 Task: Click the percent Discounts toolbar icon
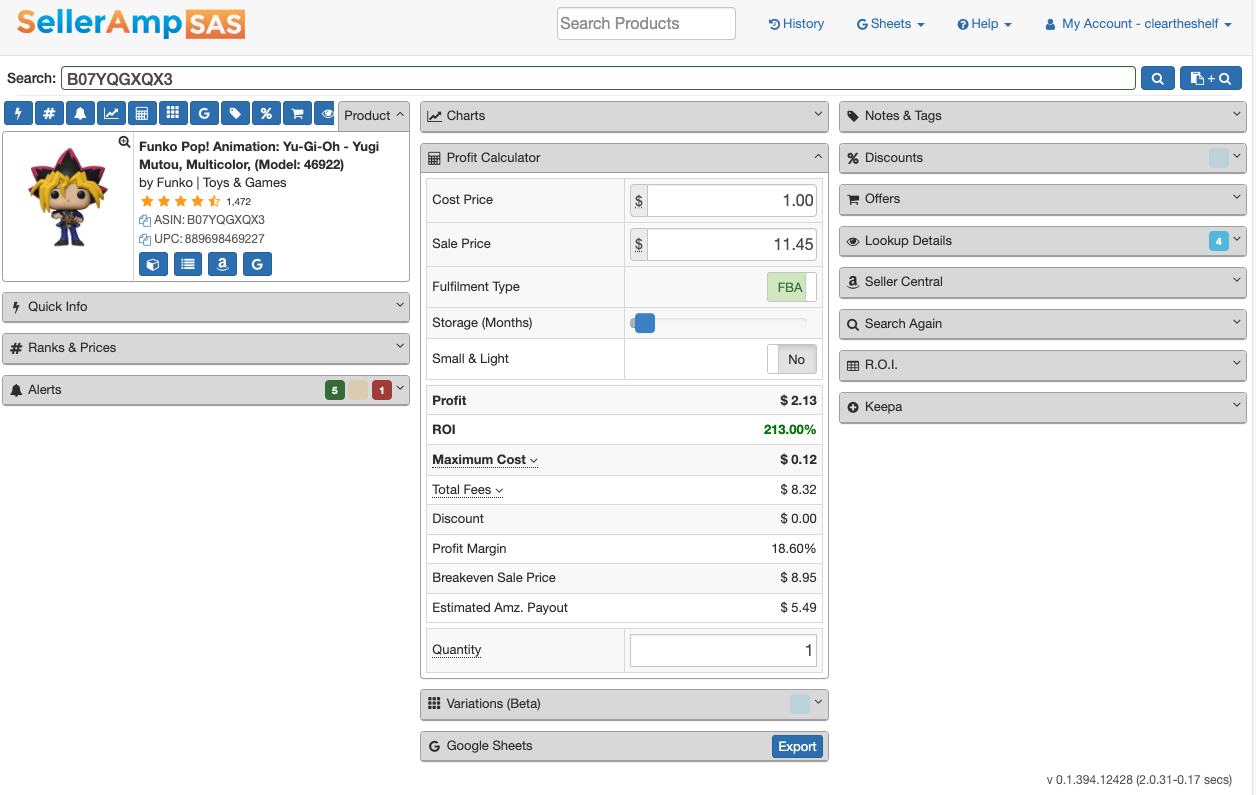point(266,114)
